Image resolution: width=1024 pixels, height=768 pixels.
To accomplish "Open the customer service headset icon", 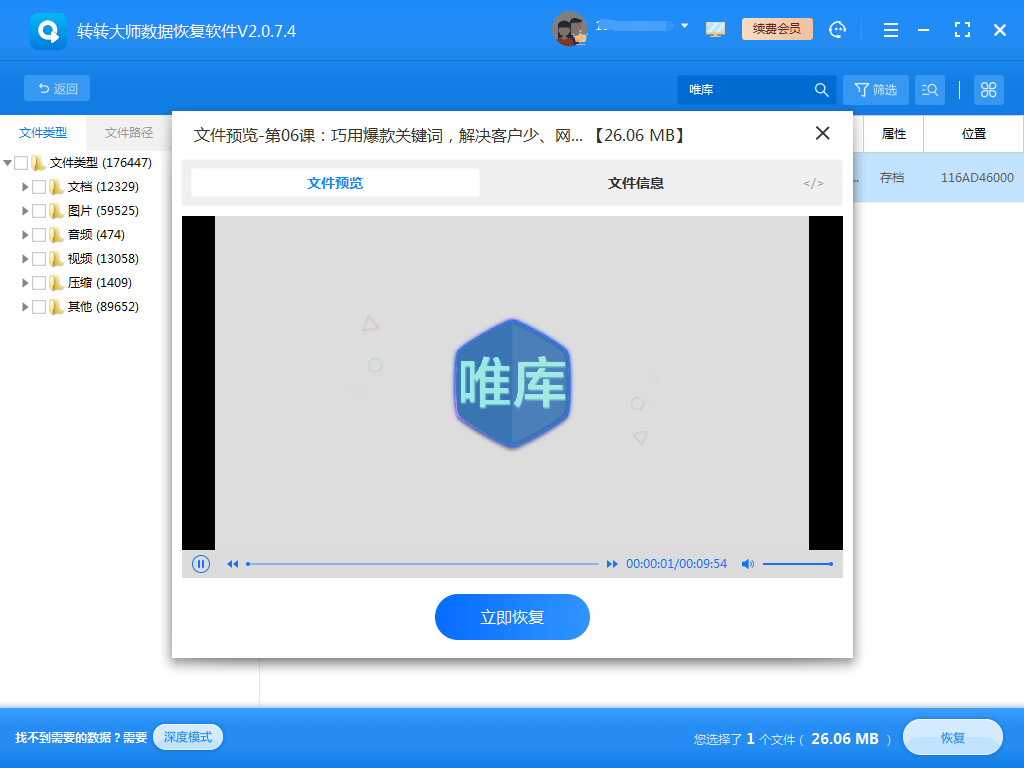I will point(837,29).
